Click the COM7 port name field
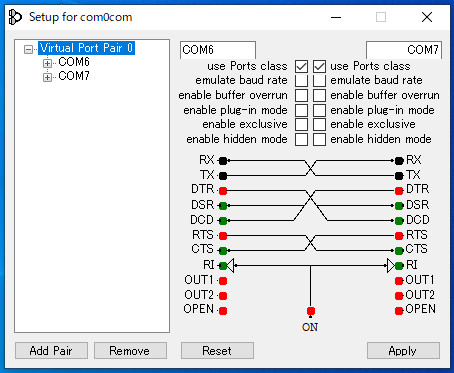 coord(404,50)
